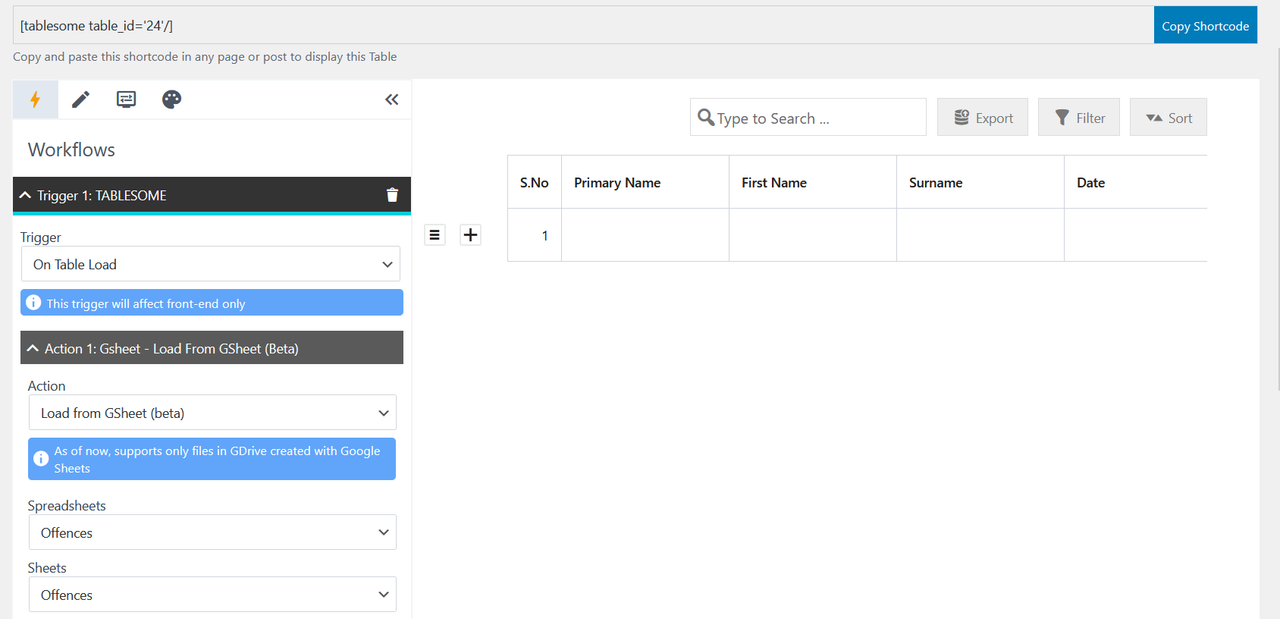This screenshot has width=1280, height=619.
Task: Collapse the sidebar with double chevron
Action: pos(391,99)
